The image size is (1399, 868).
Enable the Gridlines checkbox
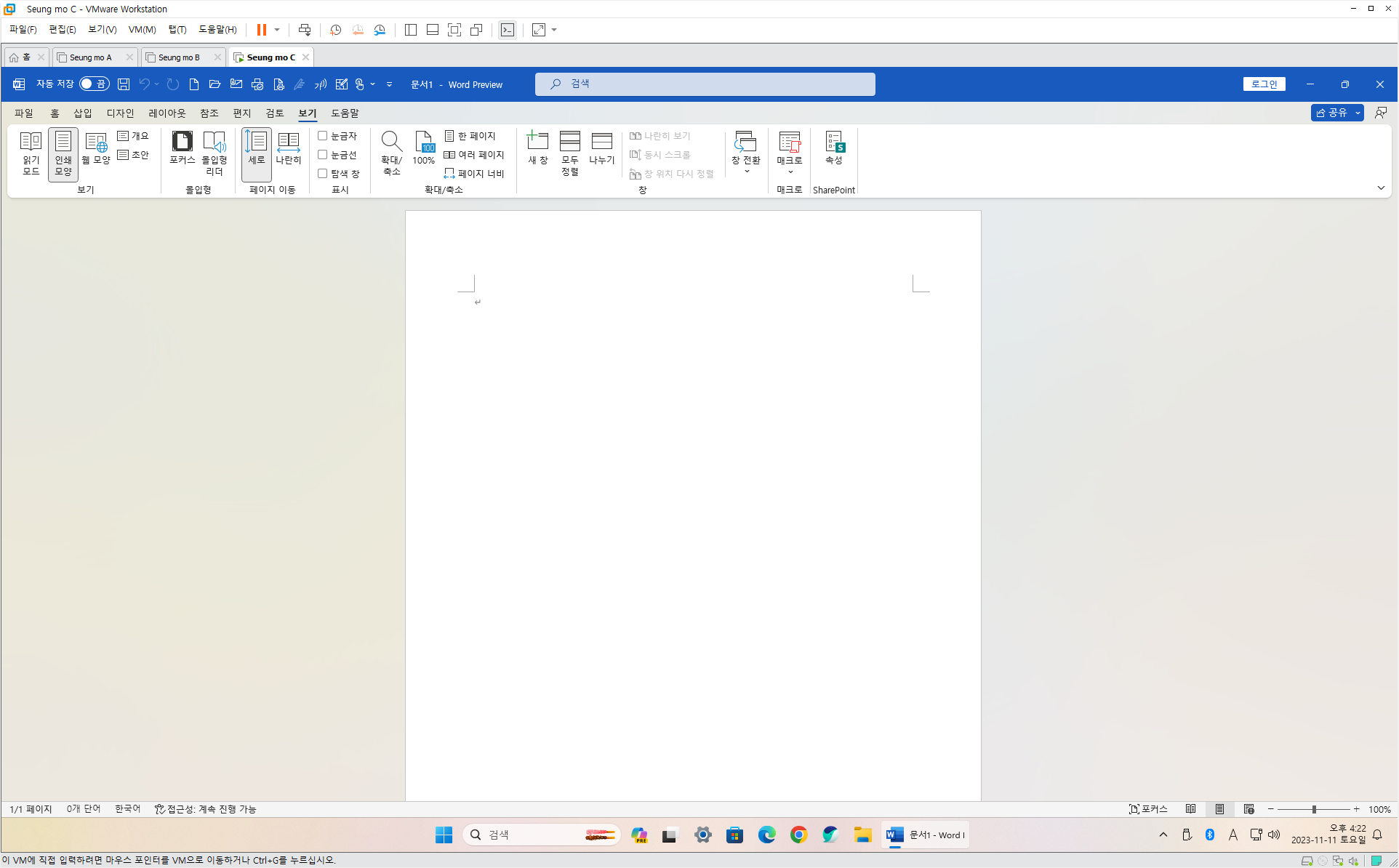pos(323,155)
